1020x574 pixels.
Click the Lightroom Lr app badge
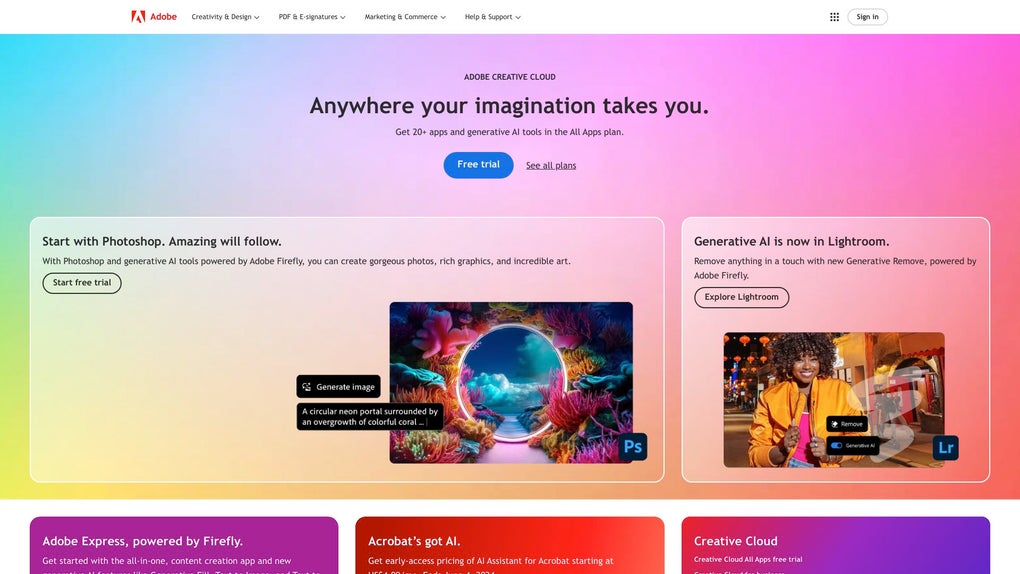click(x=945, y=448)
